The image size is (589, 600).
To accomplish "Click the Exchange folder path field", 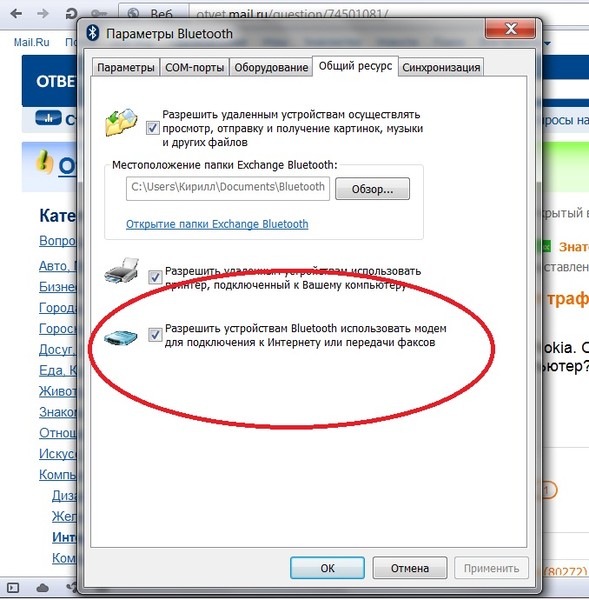I will 228,188.
